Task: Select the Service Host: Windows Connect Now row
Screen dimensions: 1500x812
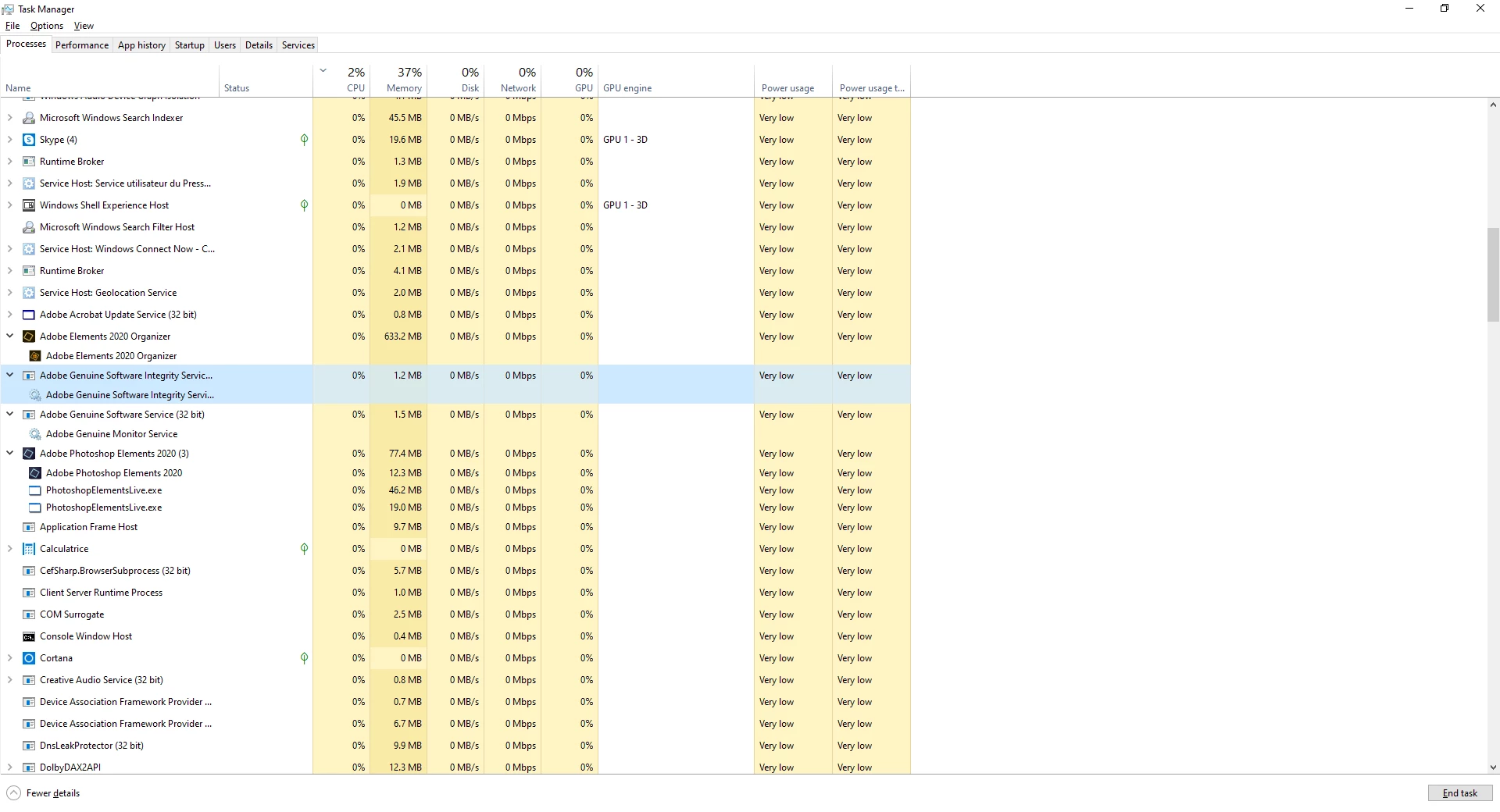Action: coord(455,249)
